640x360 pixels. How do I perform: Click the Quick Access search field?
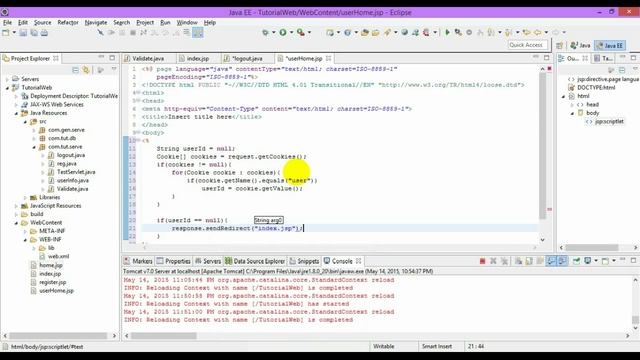[x=527, y=45]
